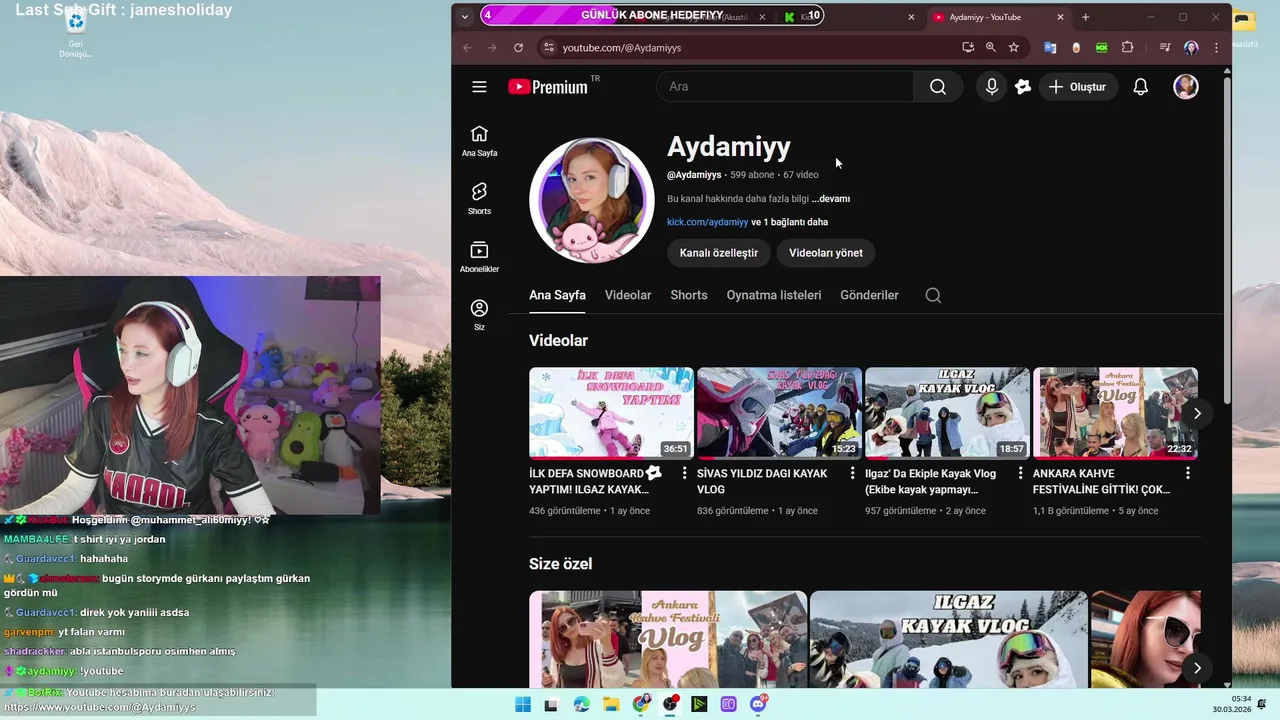Open the Chrome three-dot menu

[1216, 47]
